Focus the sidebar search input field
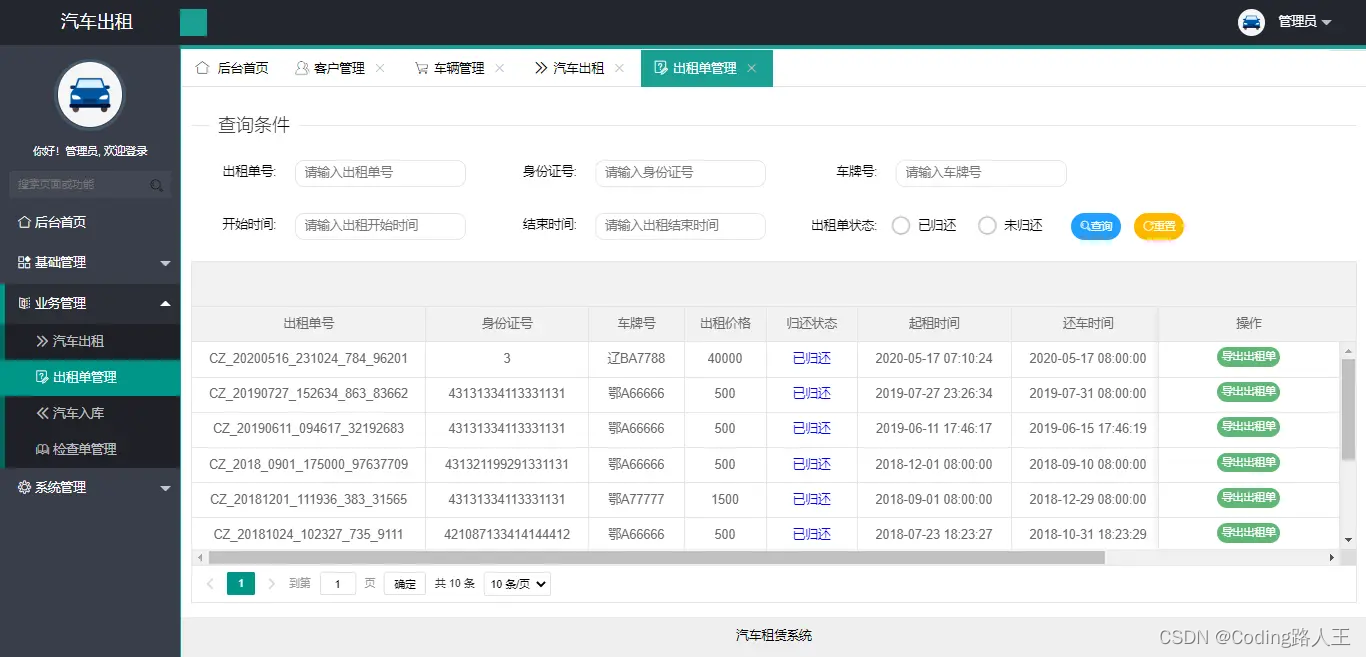Screen dimensions: 1366x657 coord(89,185)
